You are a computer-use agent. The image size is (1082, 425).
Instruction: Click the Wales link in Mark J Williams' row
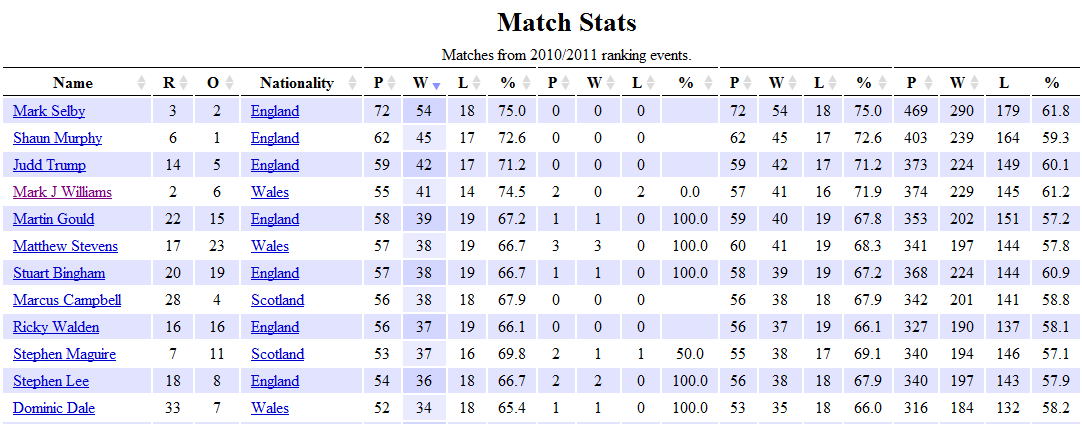pos(270,192)
